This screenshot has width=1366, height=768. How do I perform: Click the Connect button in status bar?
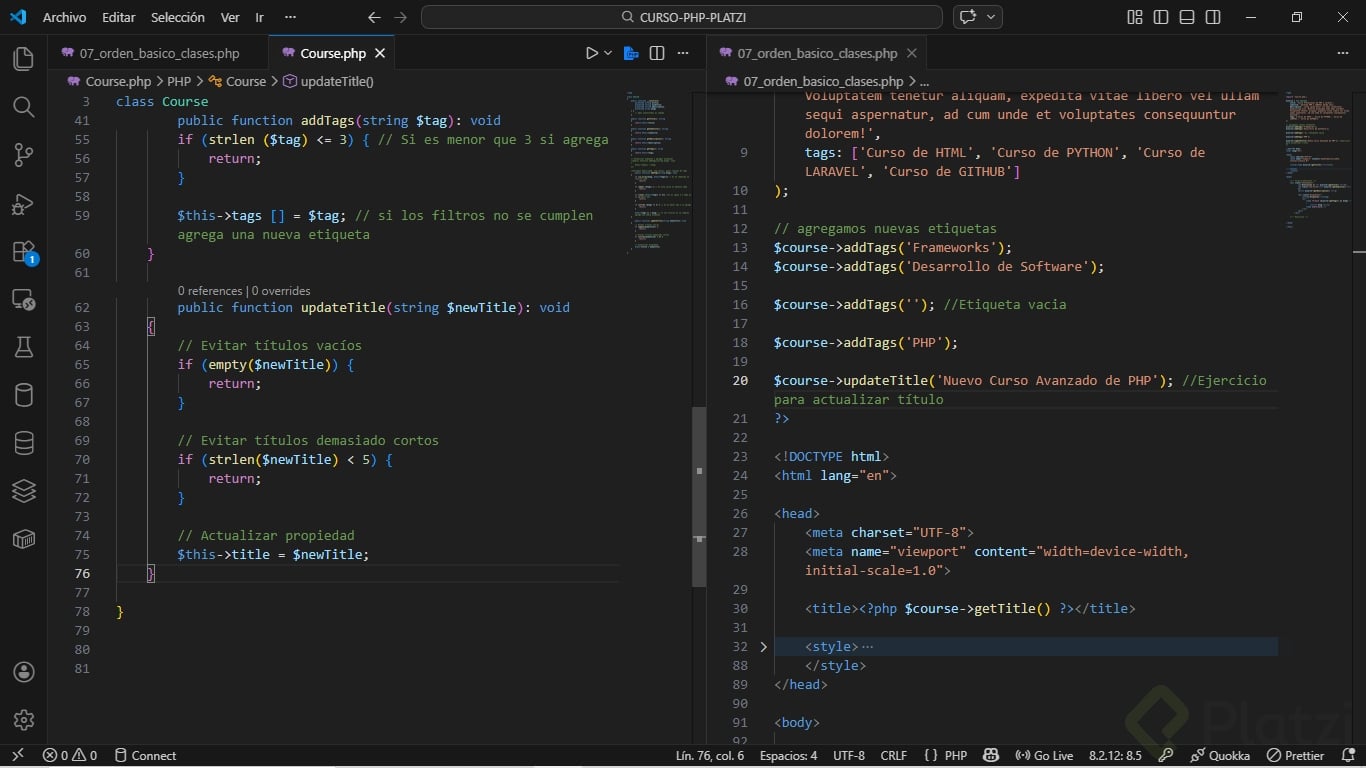pos(145,756)
